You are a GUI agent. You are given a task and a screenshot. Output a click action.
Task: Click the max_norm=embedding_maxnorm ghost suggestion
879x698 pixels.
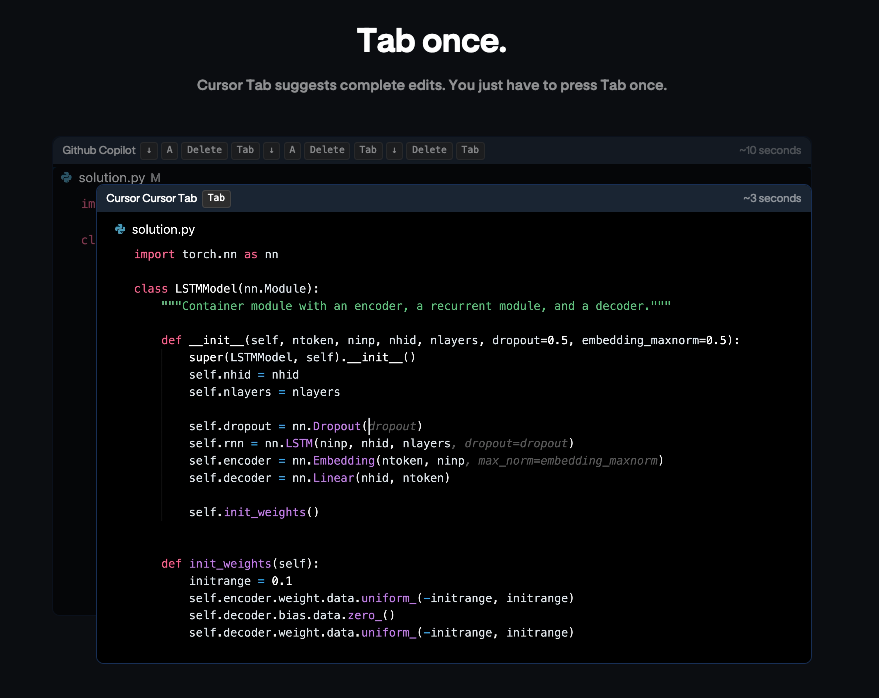coord(568,461)
